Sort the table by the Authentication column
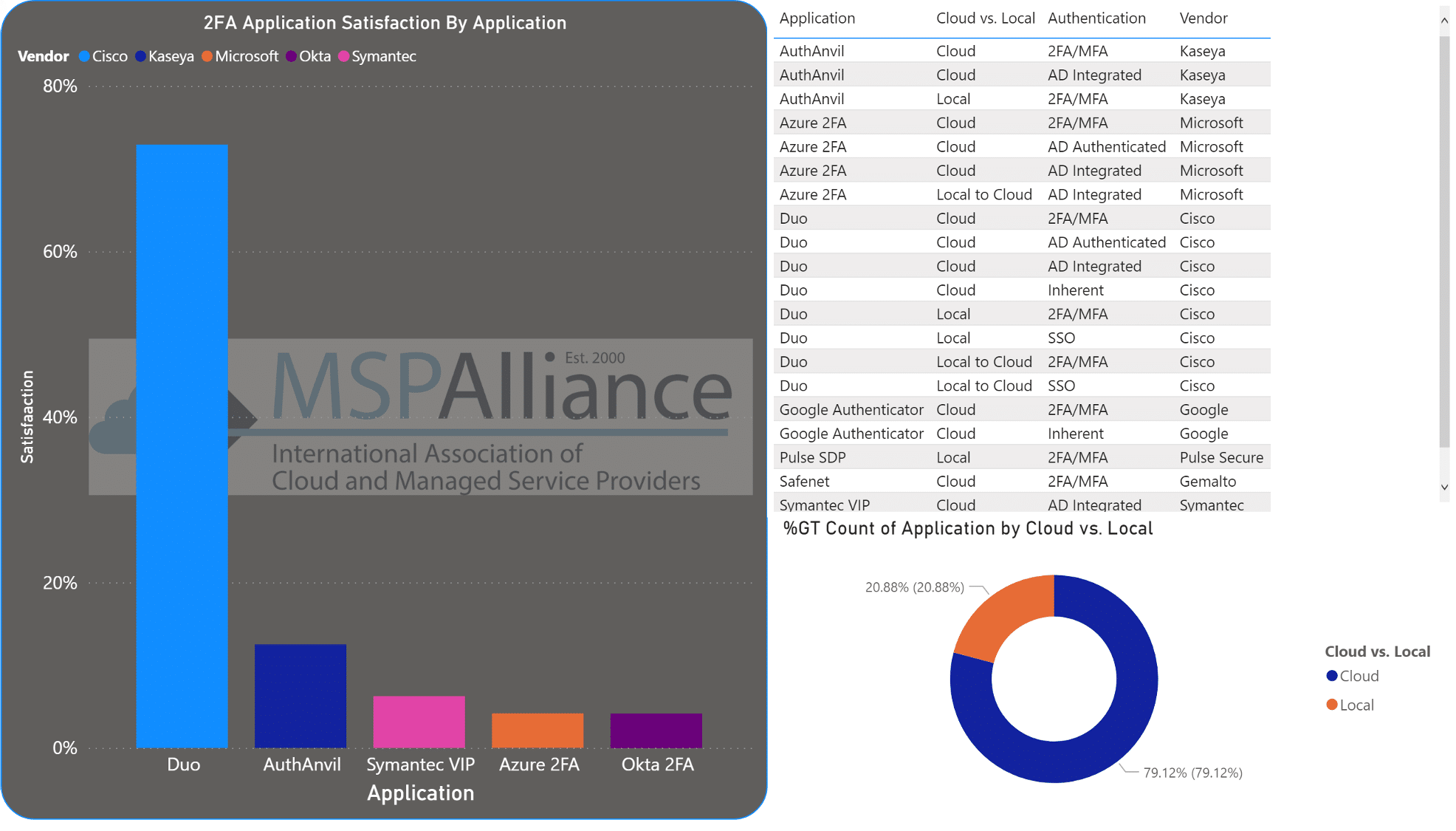 pyautogui.click(x=1097, y=18)
